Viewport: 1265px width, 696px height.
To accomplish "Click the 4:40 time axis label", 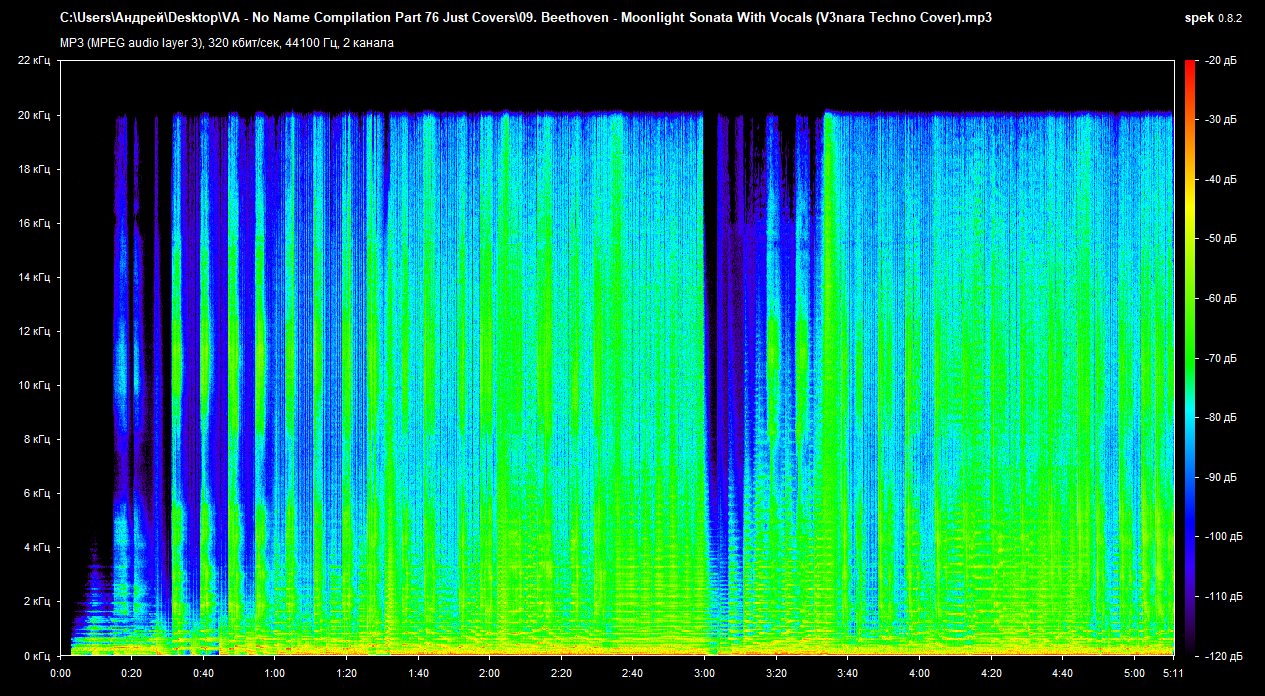I will tap(1062, 673).
